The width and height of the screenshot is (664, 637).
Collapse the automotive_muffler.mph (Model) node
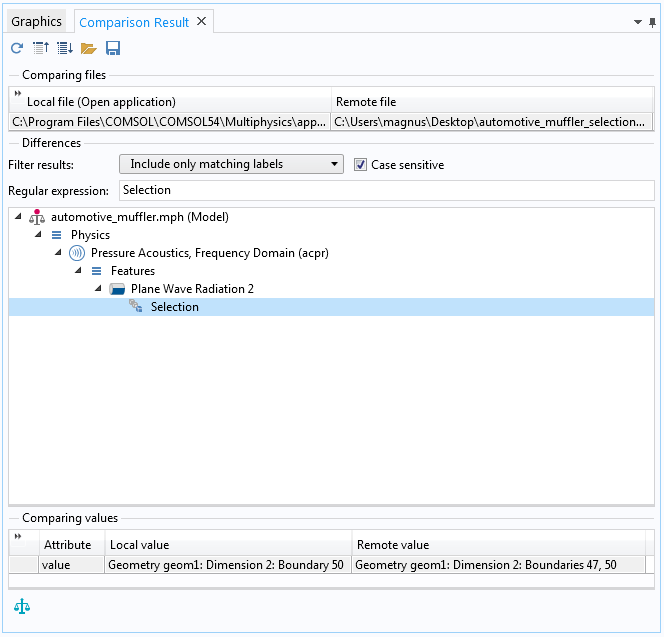18,216
